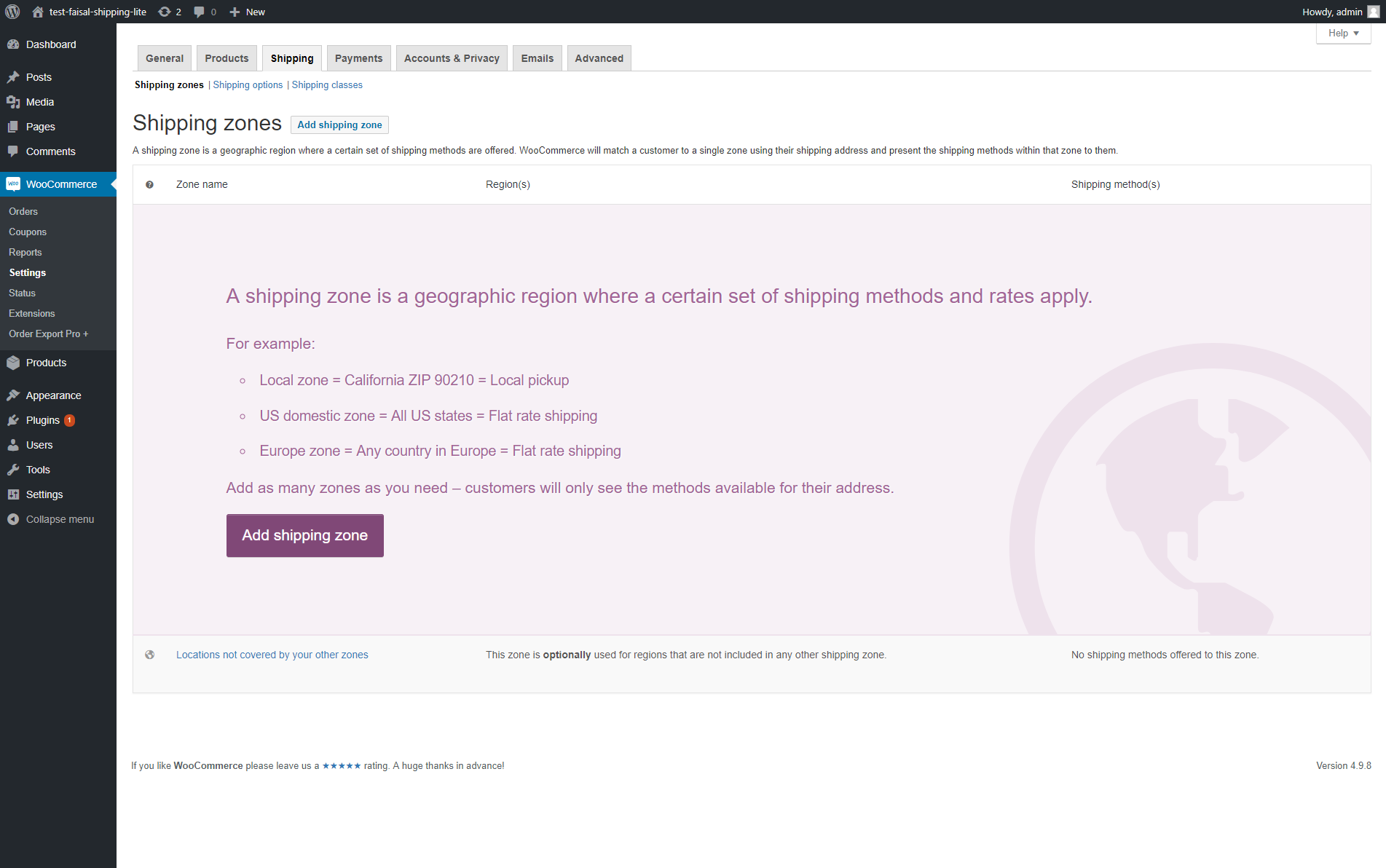1386x868 pixels.
Task: Open the test-faisal-shipping-lite site name
Action: tap(98, 12)
